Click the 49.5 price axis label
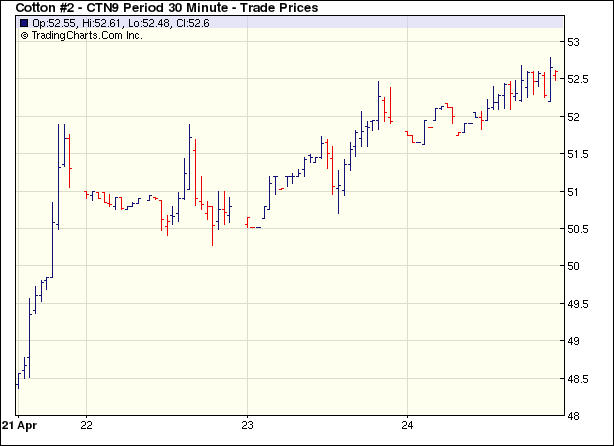The image size is (614, 446). click(579, 304)
